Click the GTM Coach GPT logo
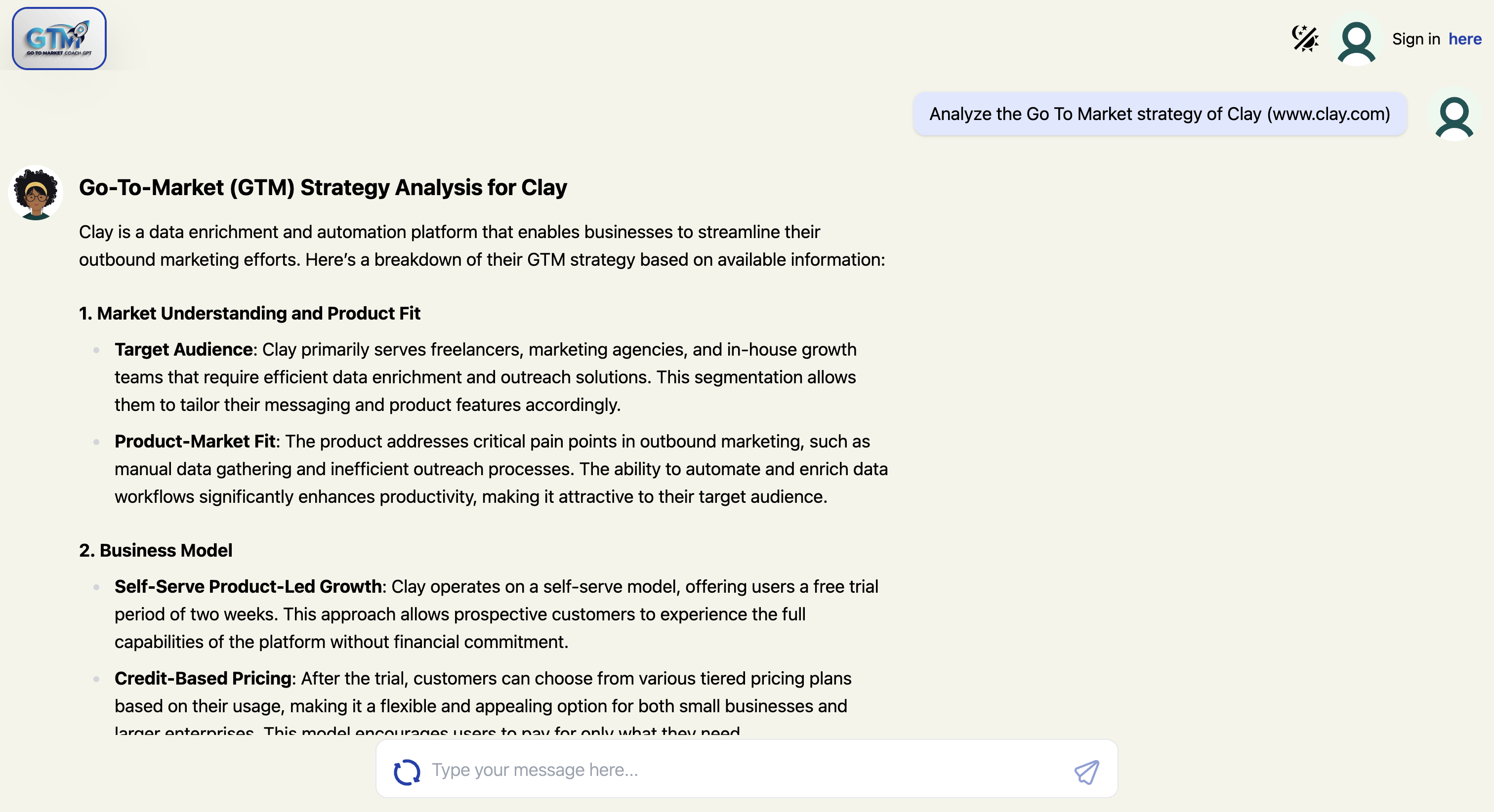Viewport: 1494px width, 812px height. pyautogui.click(x=59, y=39)
